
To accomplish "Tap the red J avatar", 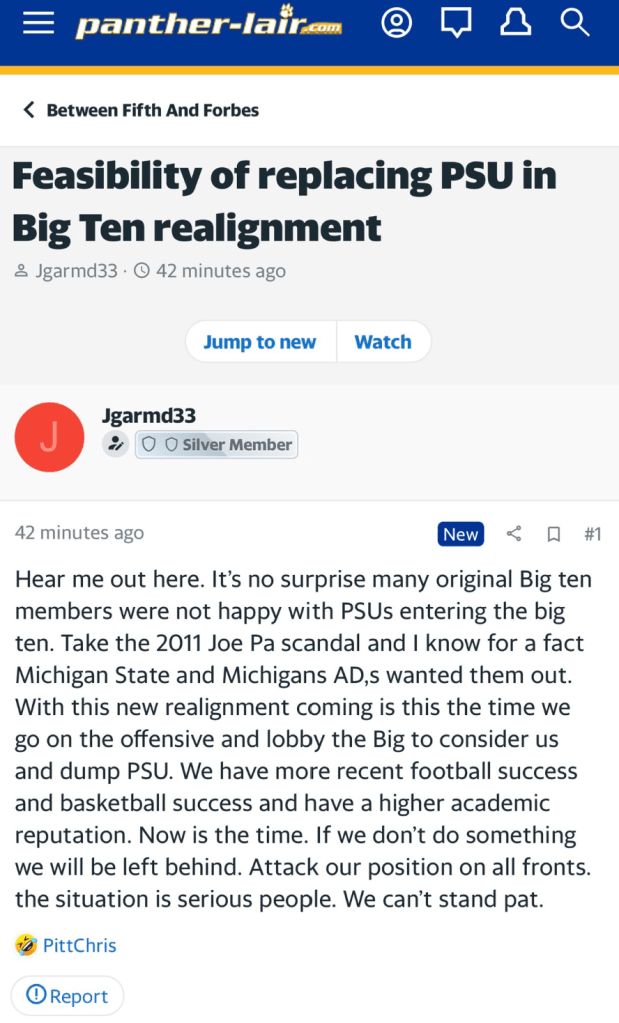I will pos(49,437).
